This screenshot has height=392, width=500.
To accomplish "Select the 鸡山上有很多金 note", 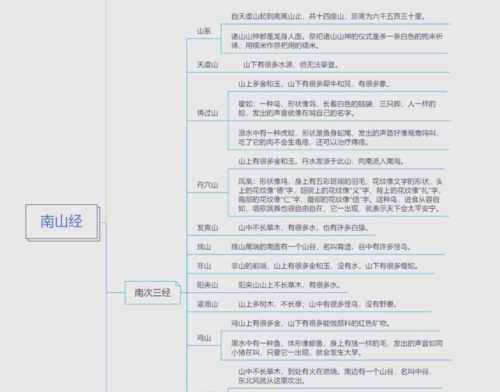I will click(x=310, y=323).
